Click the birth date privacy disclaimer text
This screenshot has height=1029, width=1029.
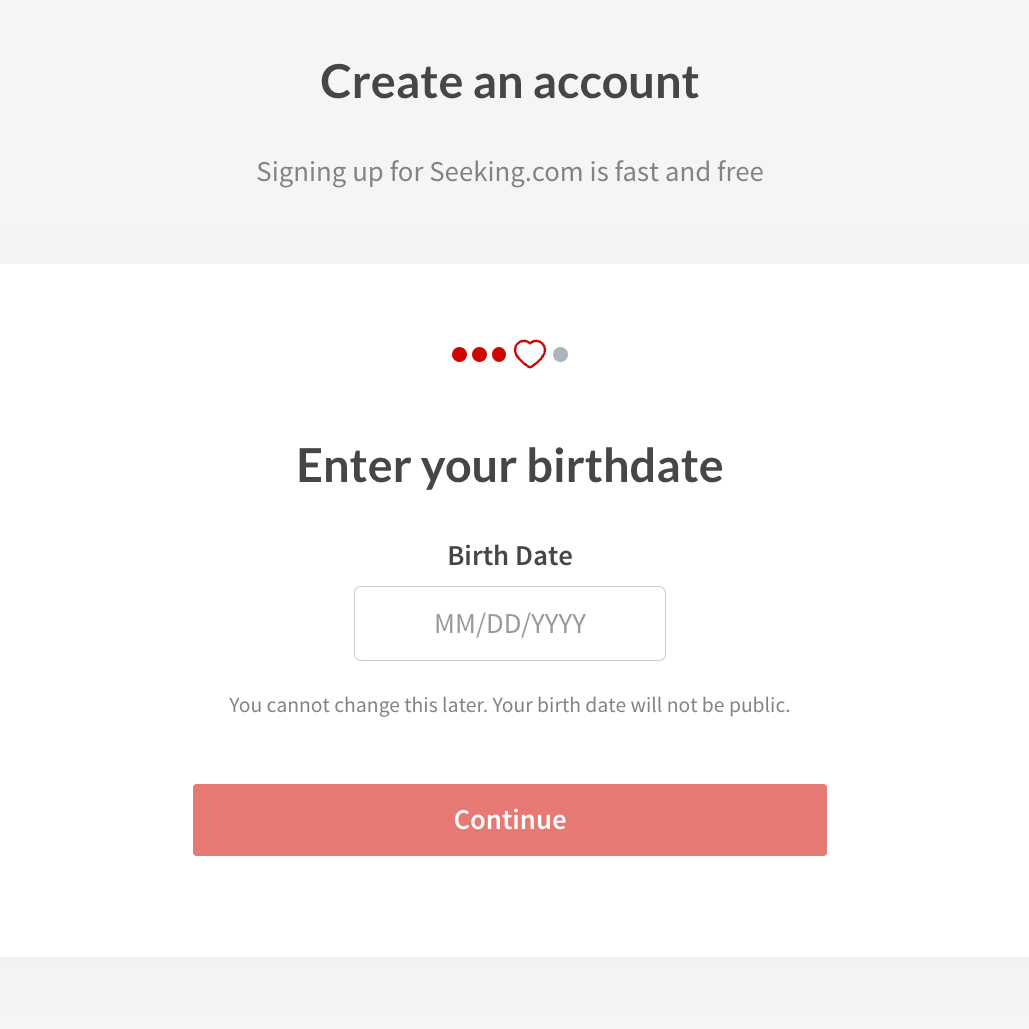510,704
